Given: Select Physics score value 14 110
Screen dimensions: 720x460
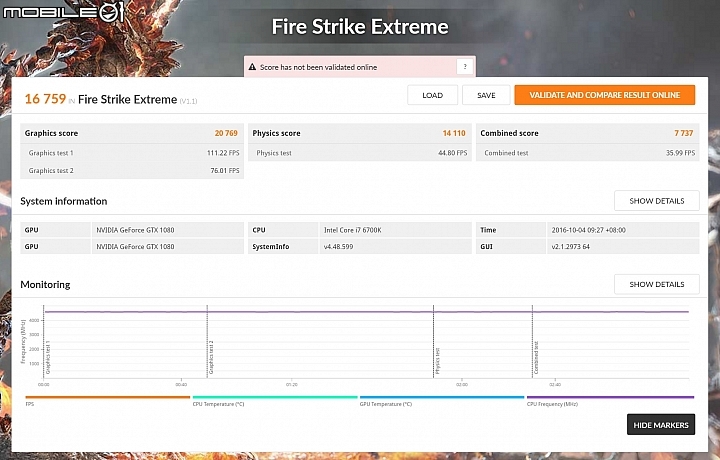Looking at the screenshot, I should pos(454,133).
